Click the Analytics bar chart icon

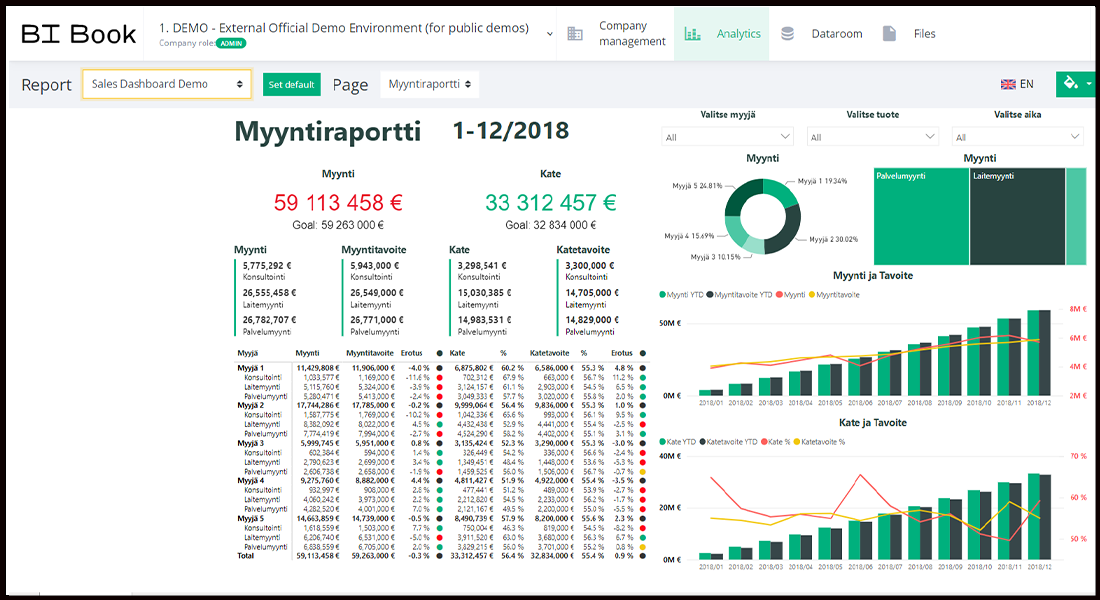pyautogui.click(x=692, y=34)
